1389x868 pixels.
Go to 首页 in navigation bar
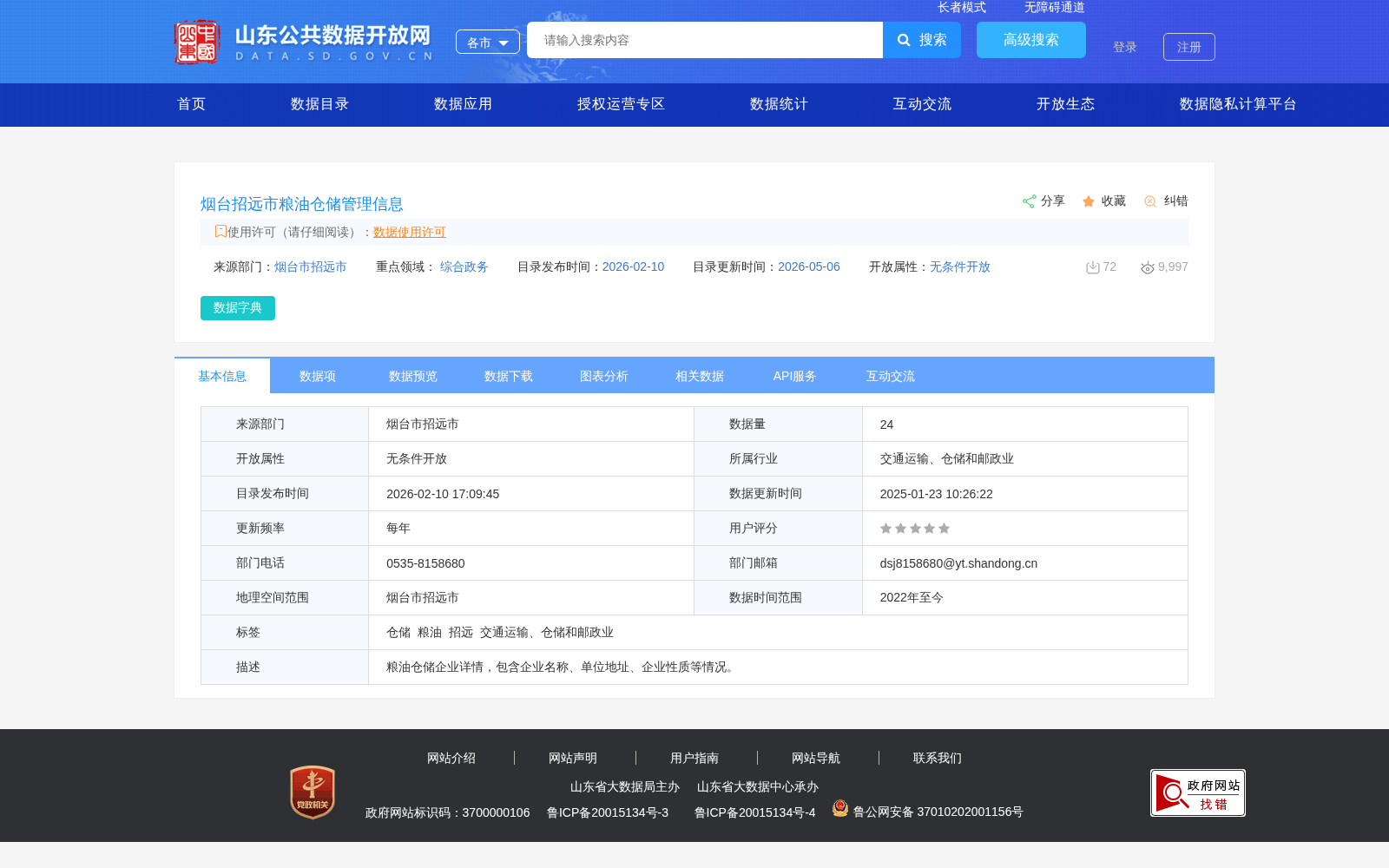tap(192, 104)
